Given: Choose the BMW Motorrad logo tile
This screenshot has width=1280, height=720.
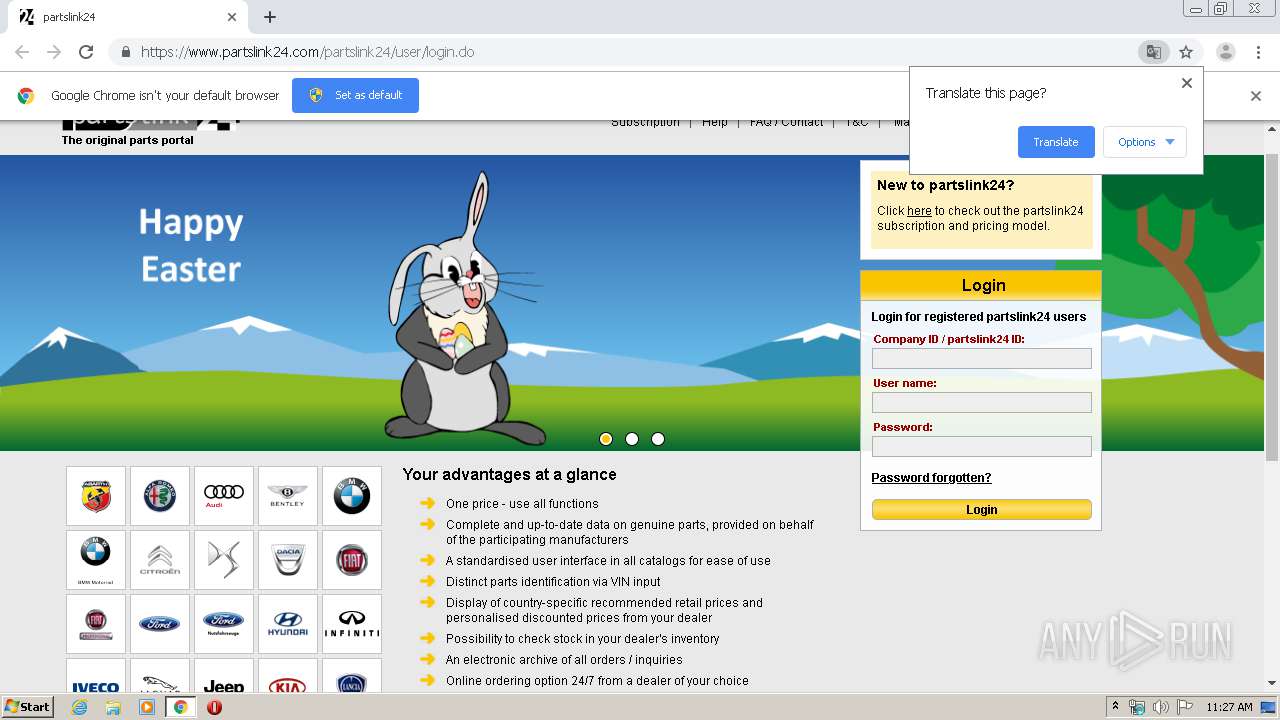Looking at the screenshot, I should [x=96, y=560].
